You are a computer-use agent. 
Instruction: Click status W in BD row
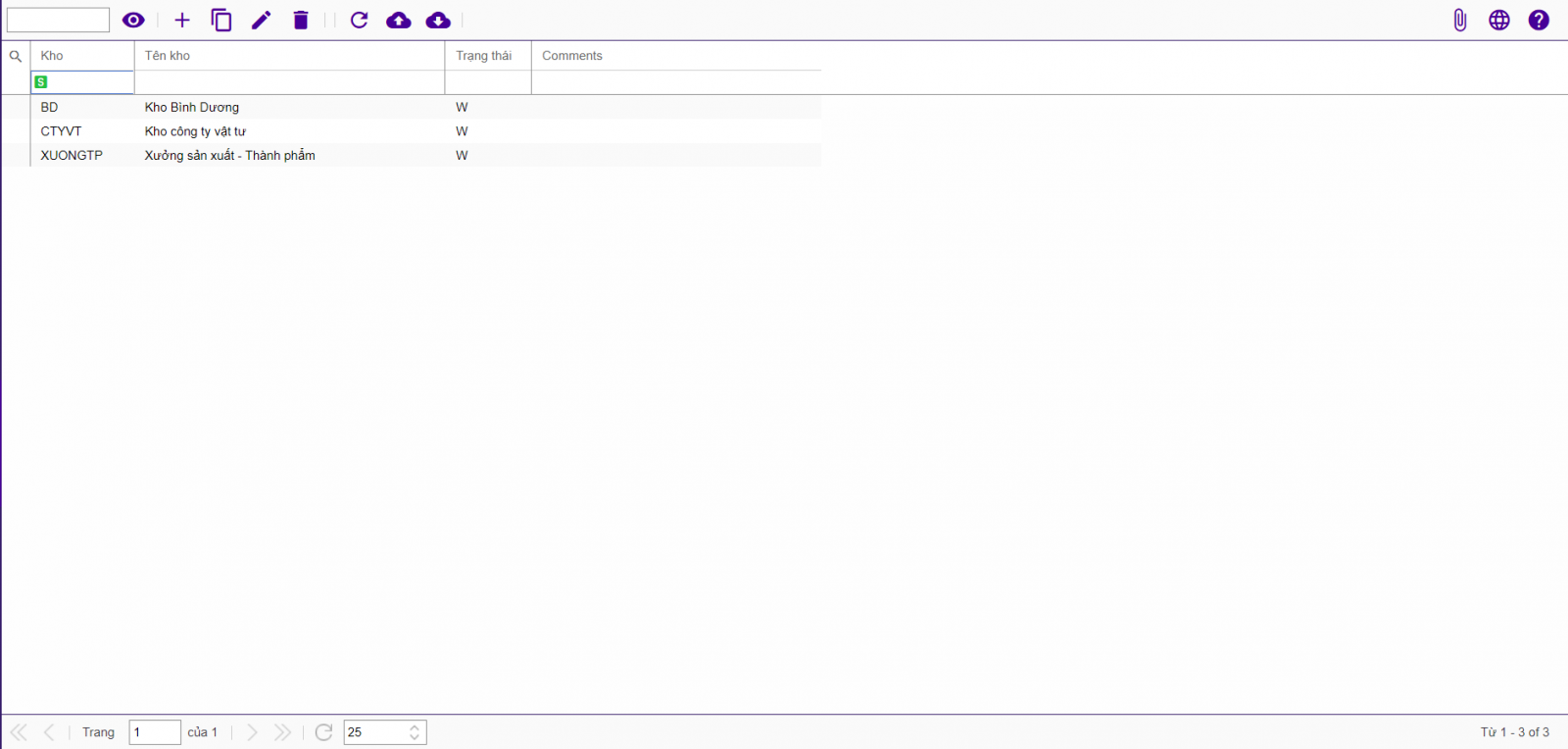(x=462, y=107)
